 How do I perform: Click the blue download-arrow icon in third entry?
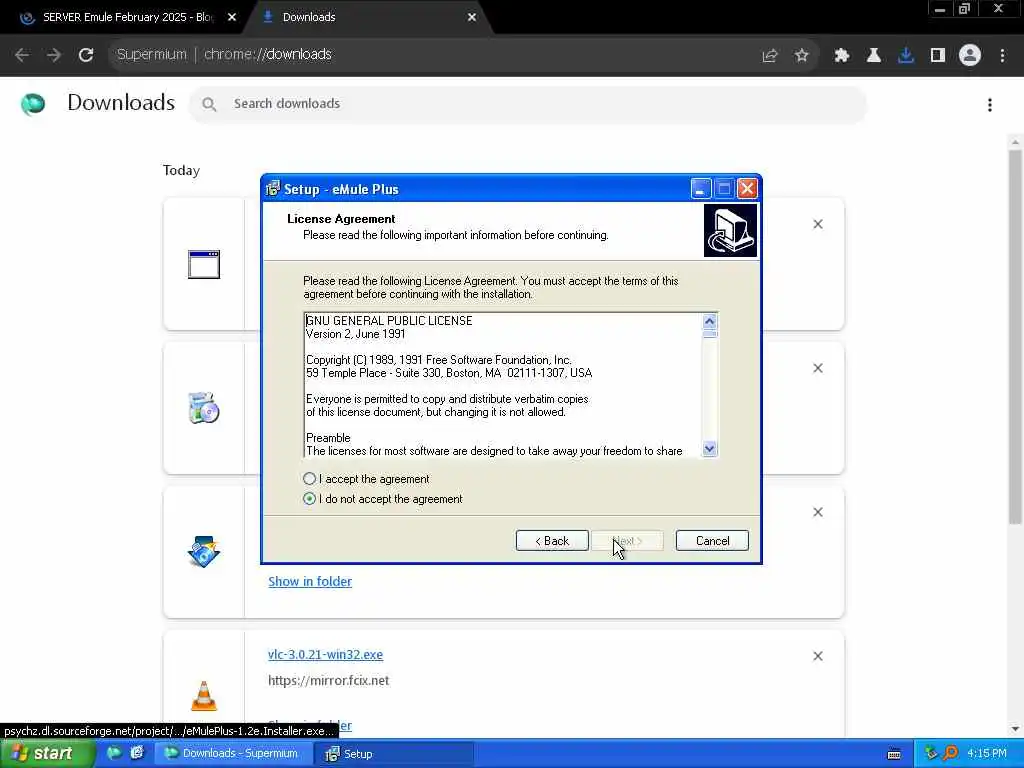204,552
